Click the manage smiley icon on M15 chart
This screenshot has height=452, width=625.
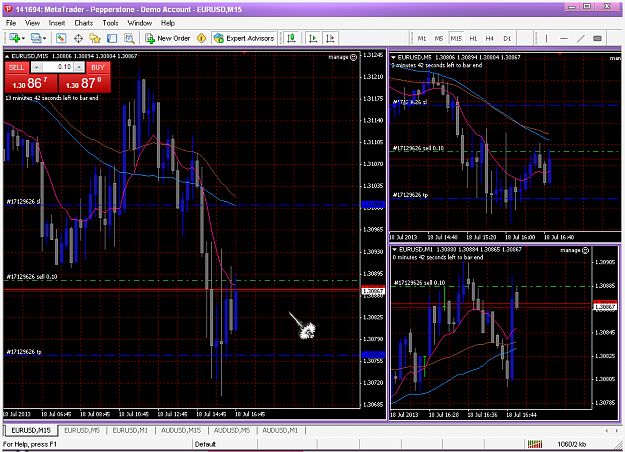[x=354, y=57]
